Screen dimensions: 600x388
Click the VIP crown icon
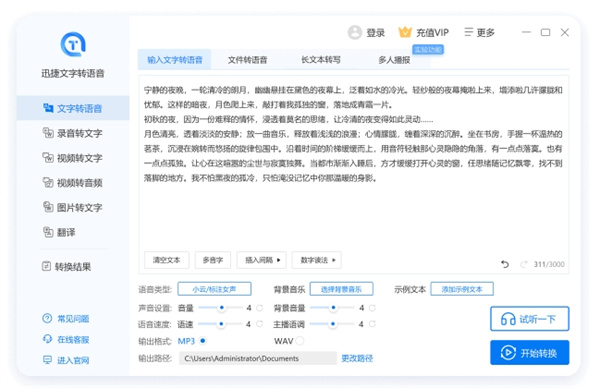[405, 32]
